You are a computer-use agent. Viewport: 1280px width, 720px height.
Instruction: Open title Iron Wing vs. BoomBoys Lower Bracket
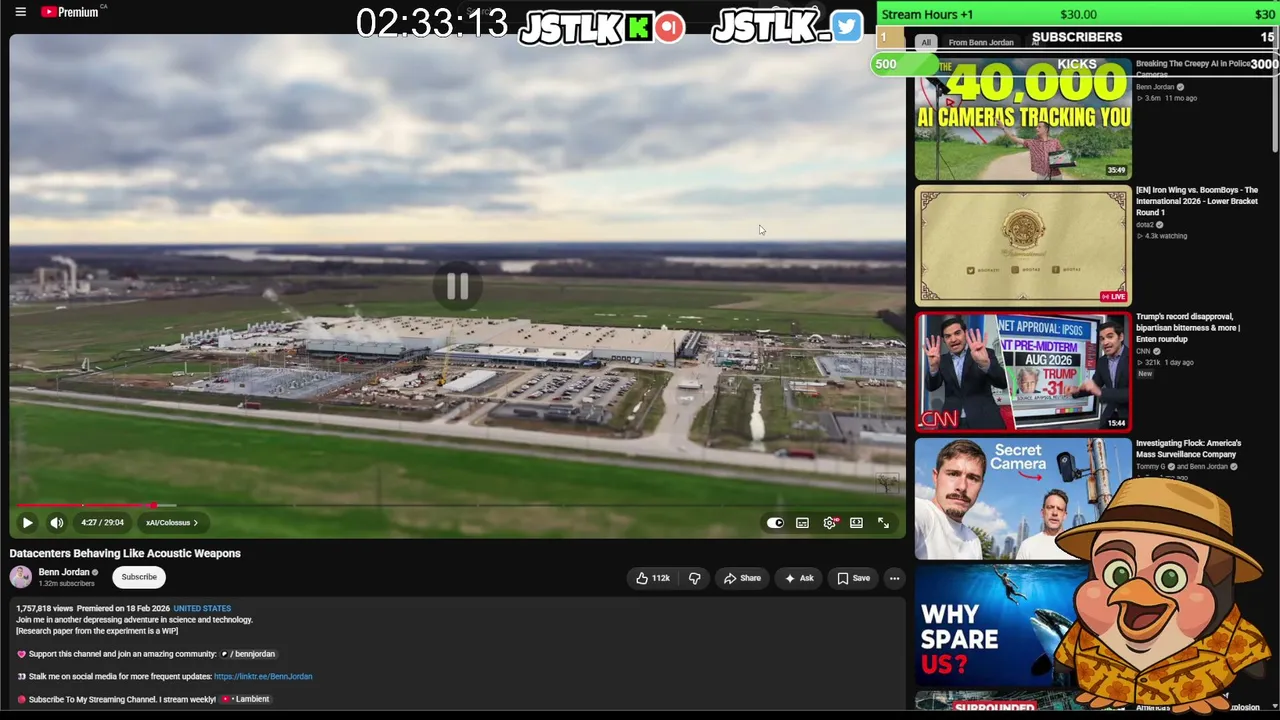tap(1197, 201)
